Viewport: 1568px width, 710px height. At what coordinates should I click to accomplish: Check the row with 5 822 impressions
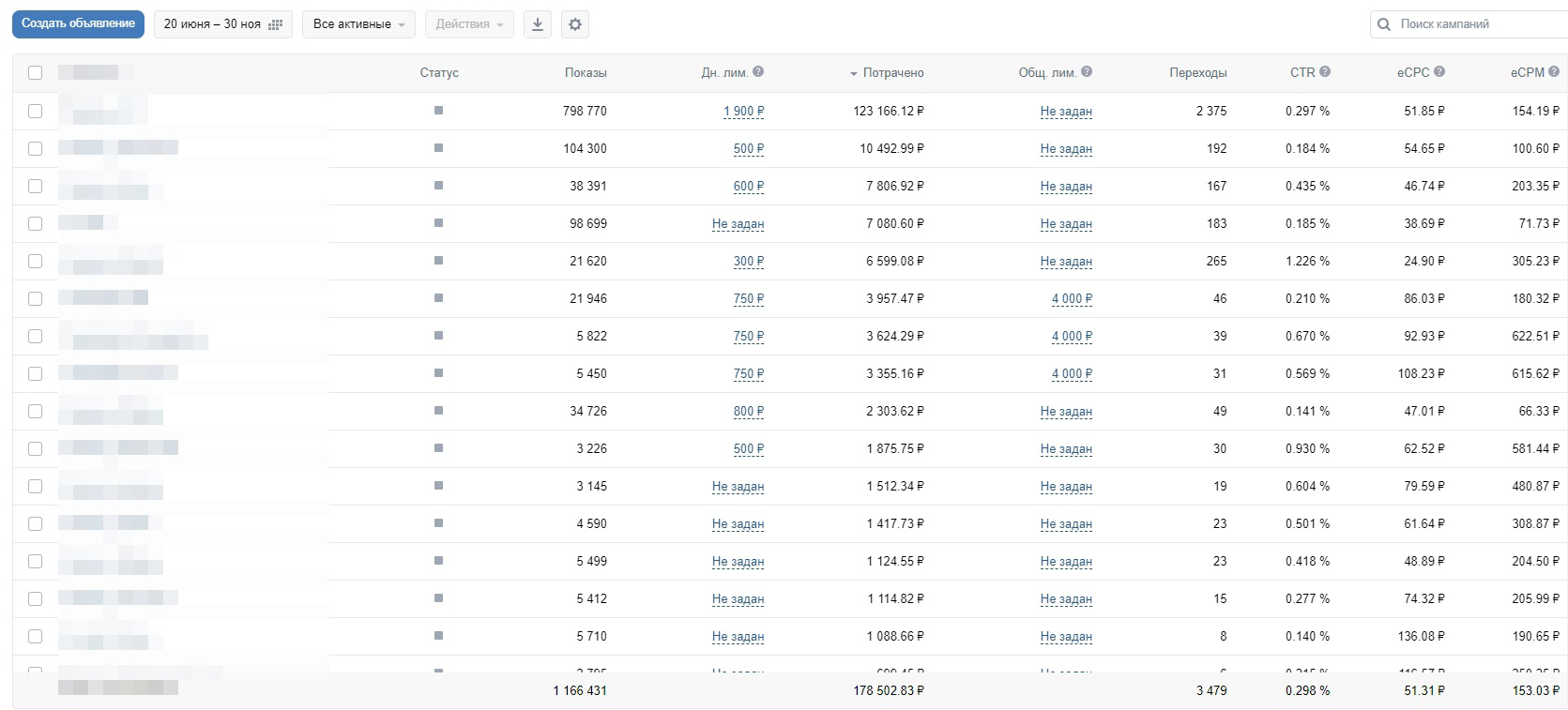point(36,336)
